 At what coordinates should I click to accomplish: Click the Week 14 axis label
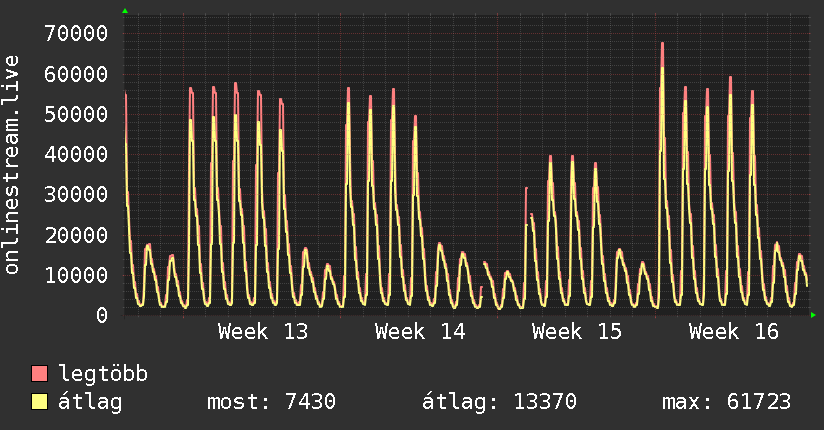coord(420,332)
